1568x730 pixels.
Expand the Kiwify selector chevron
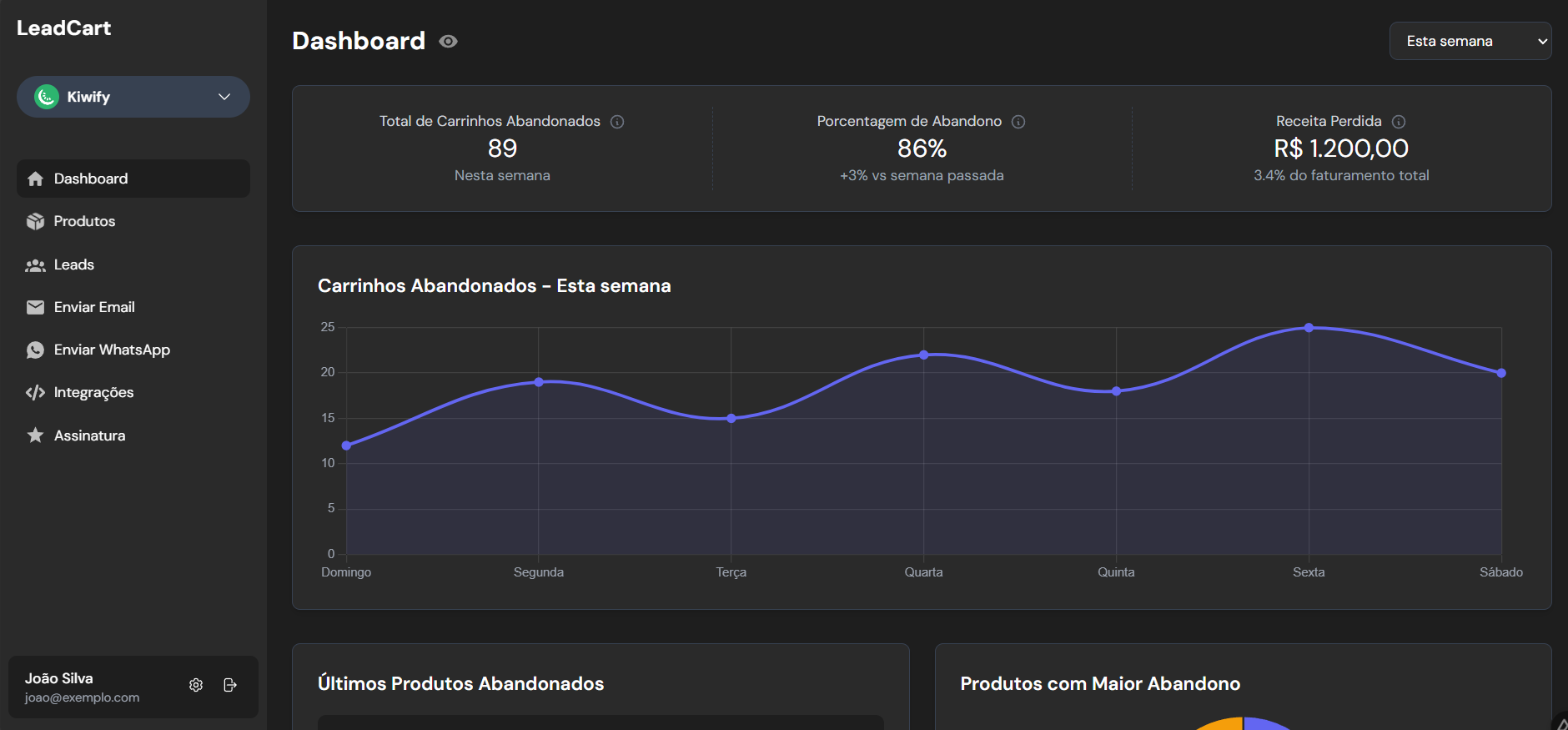pos(224,97)
